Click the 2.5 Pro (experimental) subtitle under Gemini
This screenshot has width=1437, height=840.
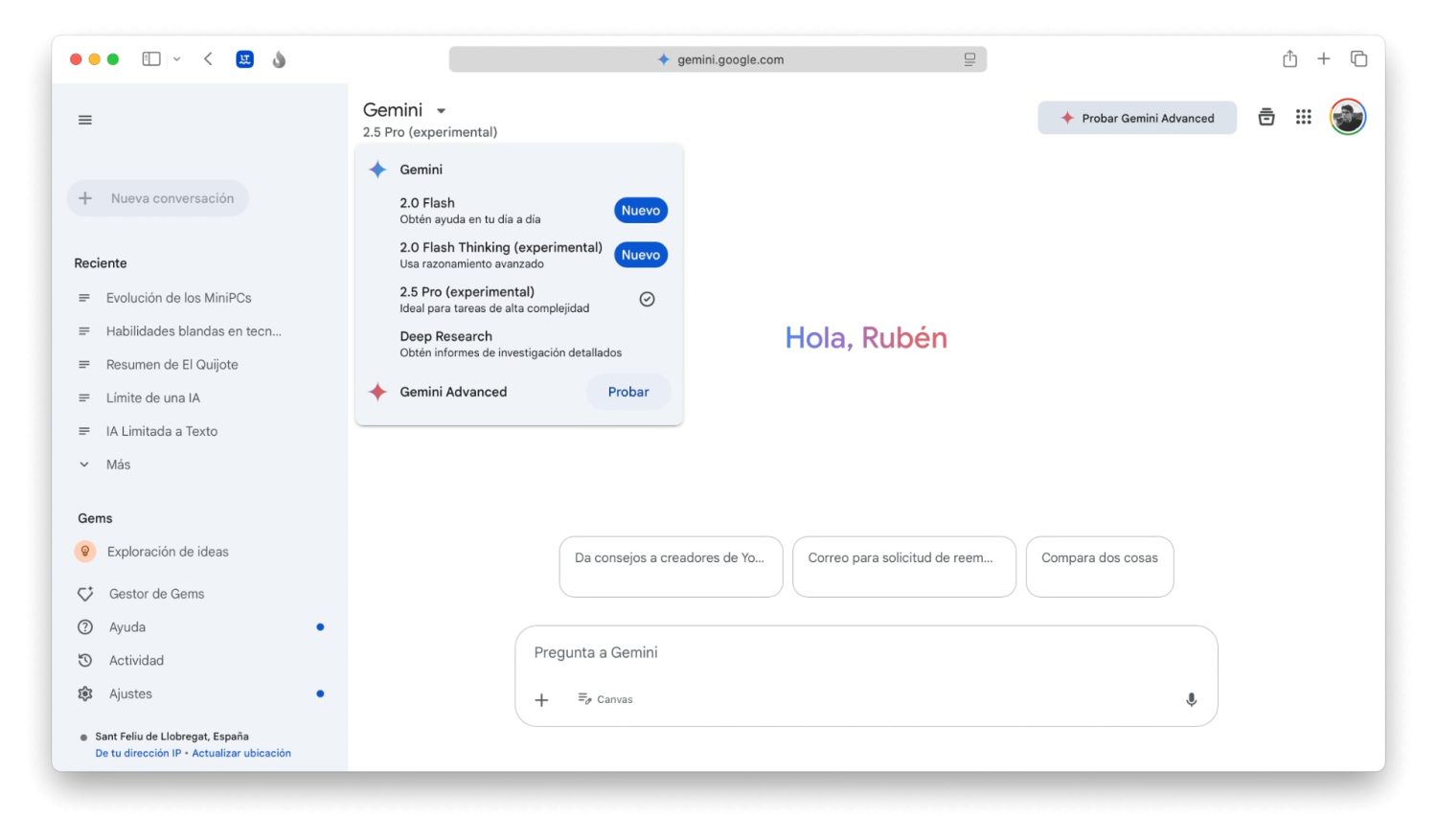point(430,132)
